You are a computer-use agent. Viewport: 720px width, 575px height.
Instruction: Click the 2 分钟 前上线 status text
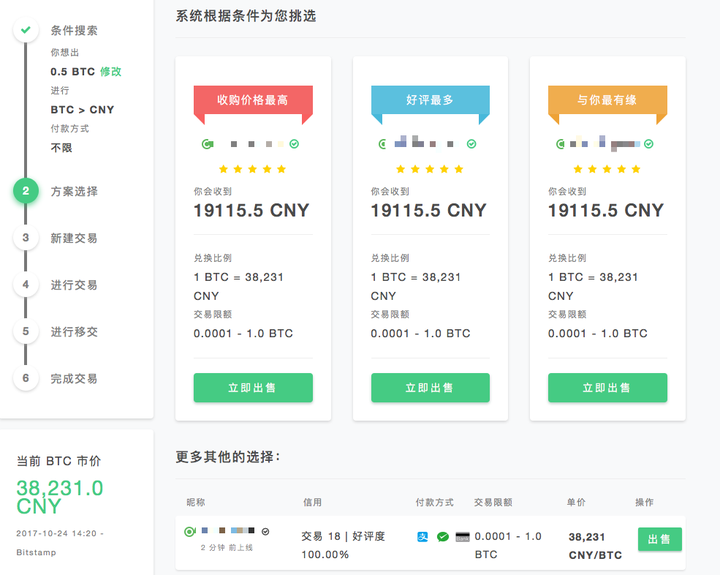pyautogui.click(x=226, y=547)
